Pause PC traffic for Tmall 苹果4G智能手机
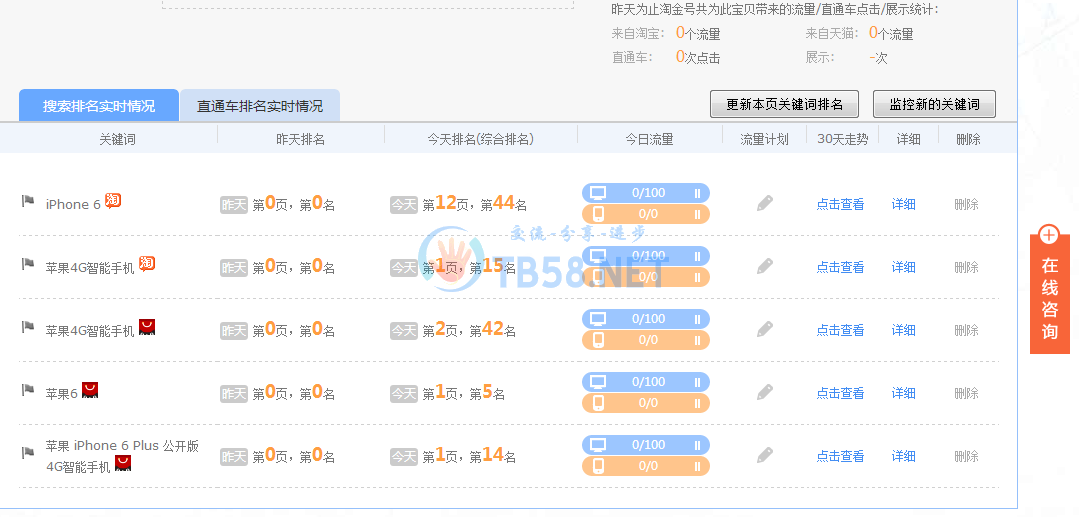The image size is (1079, 517). click(x=697, y=319)
